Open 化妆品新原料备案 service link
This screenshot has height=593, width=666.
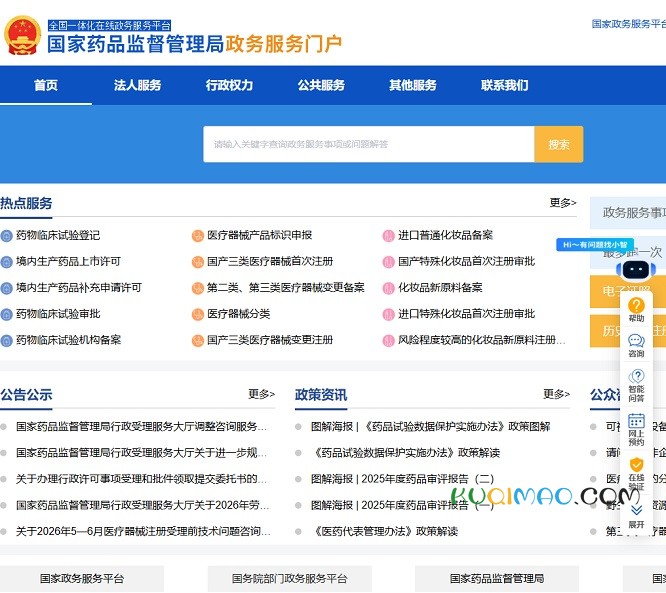pos(440,288)
